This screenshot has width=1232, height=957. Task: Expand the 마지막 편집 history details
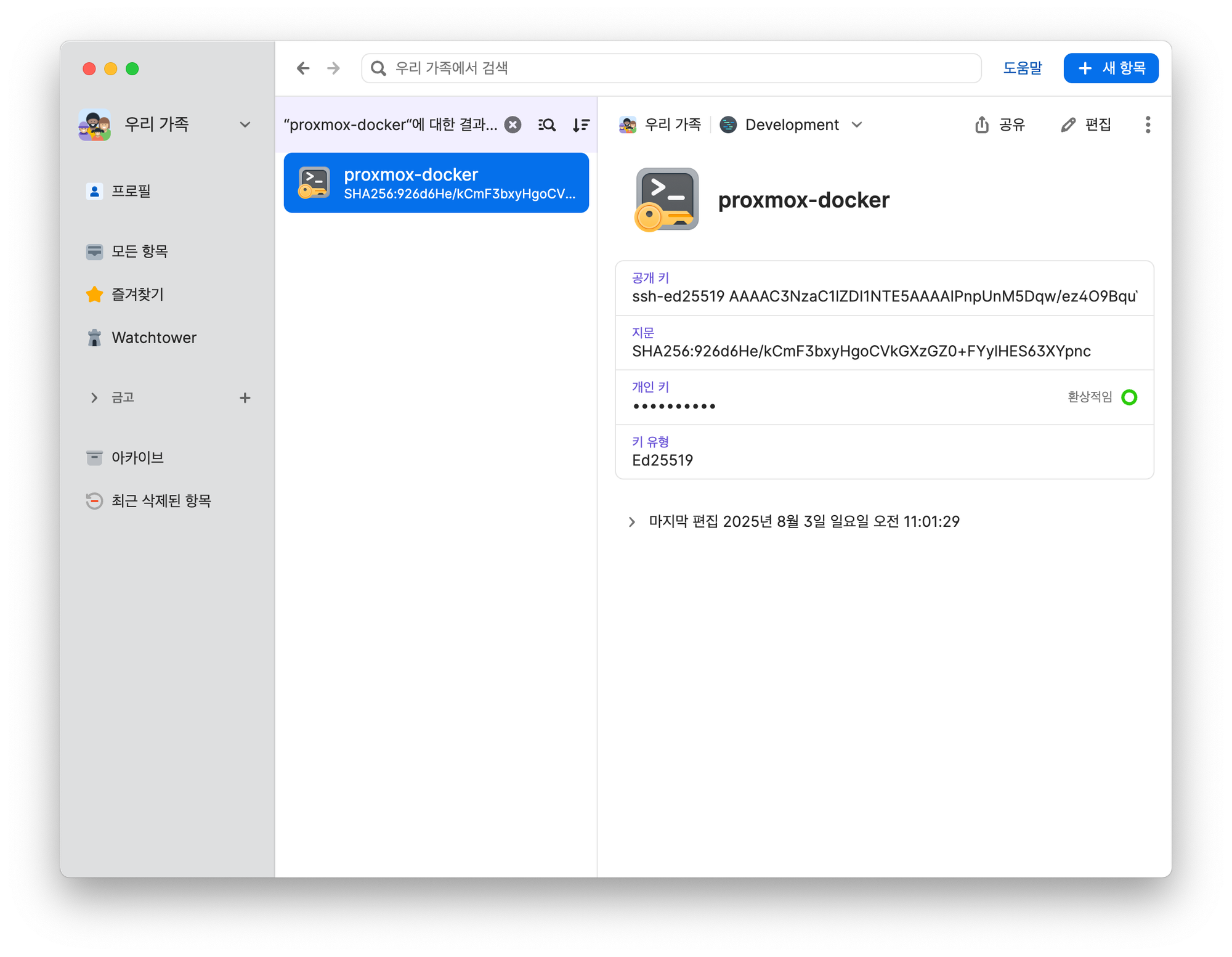[x=631, y=522]
